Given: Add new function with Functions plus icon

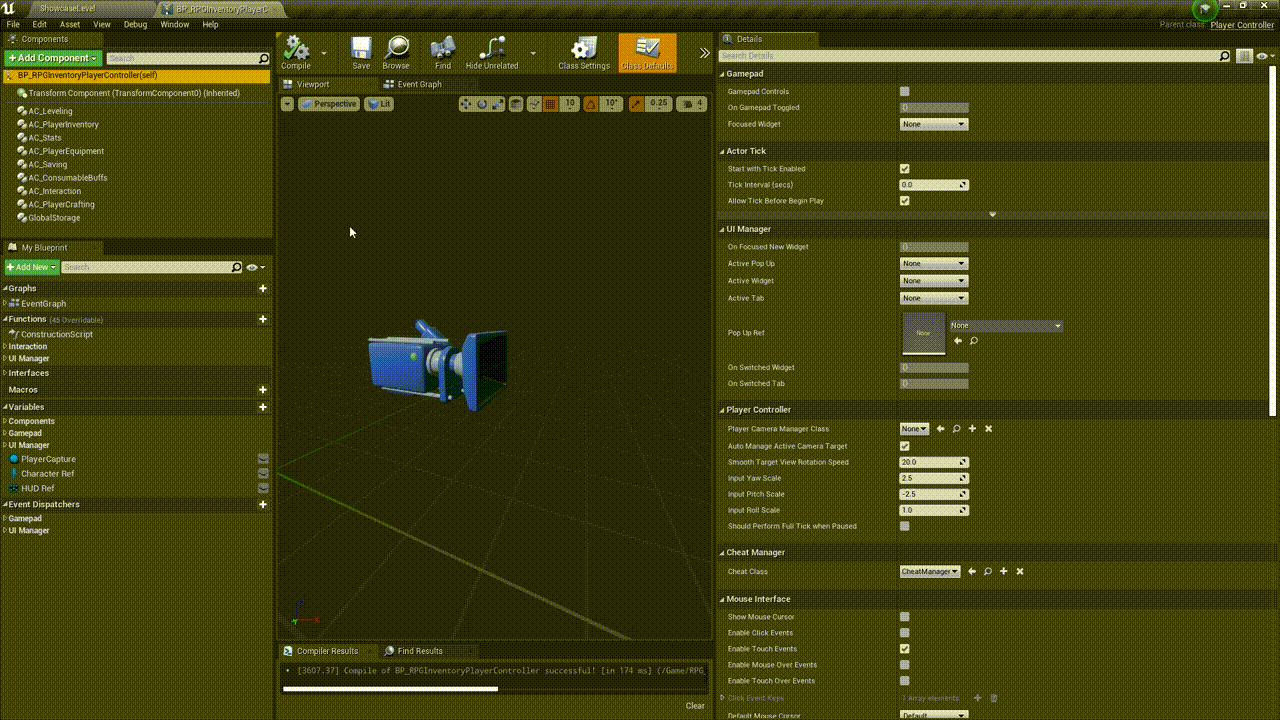Looking at the screenshot, I should coord(263,319).
